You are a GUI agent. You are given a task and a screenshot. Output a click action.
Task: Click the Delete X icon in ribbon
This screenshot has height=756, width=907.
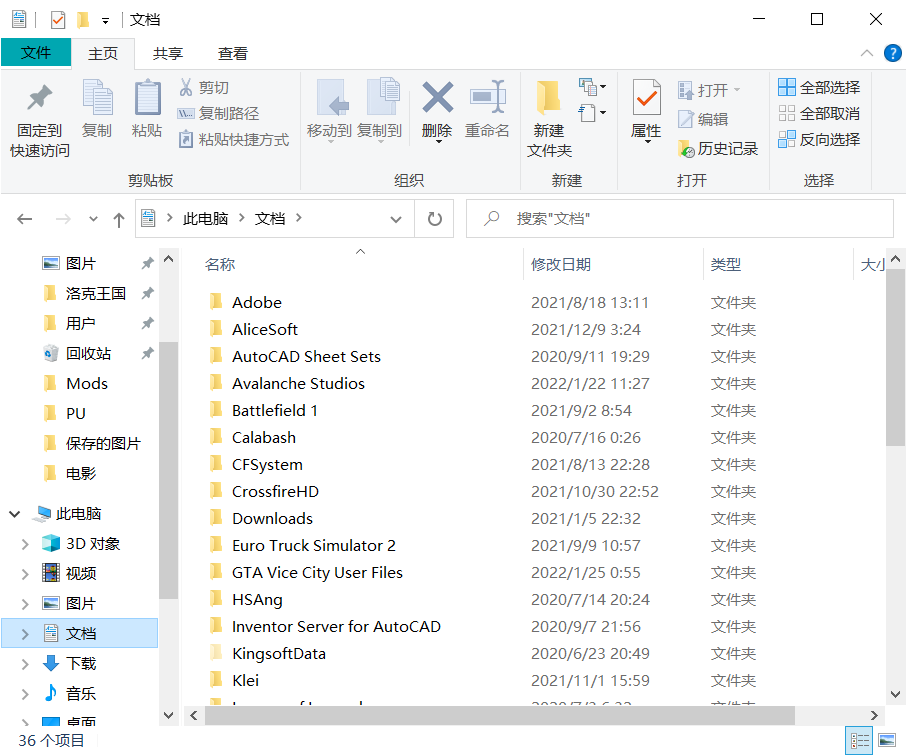click(437, 100)
